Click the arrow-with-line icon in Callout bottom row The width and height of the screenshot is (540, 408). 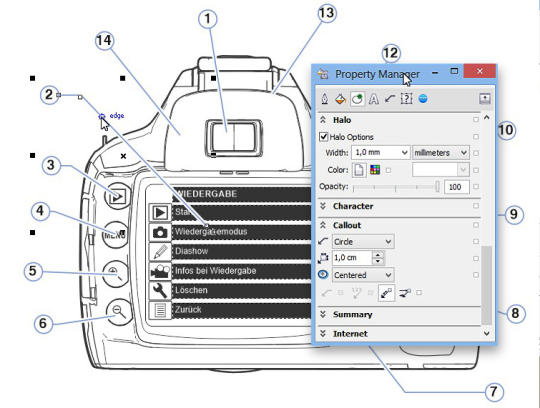405,293
